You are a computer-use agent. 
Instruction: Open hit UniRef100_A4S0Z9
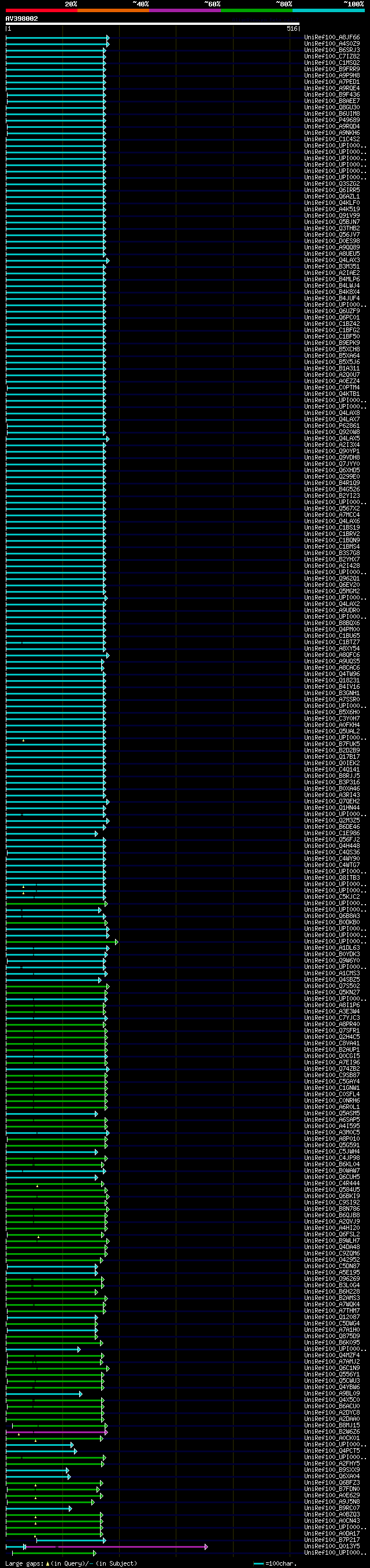pyautogui.click(x=332, y=44)
